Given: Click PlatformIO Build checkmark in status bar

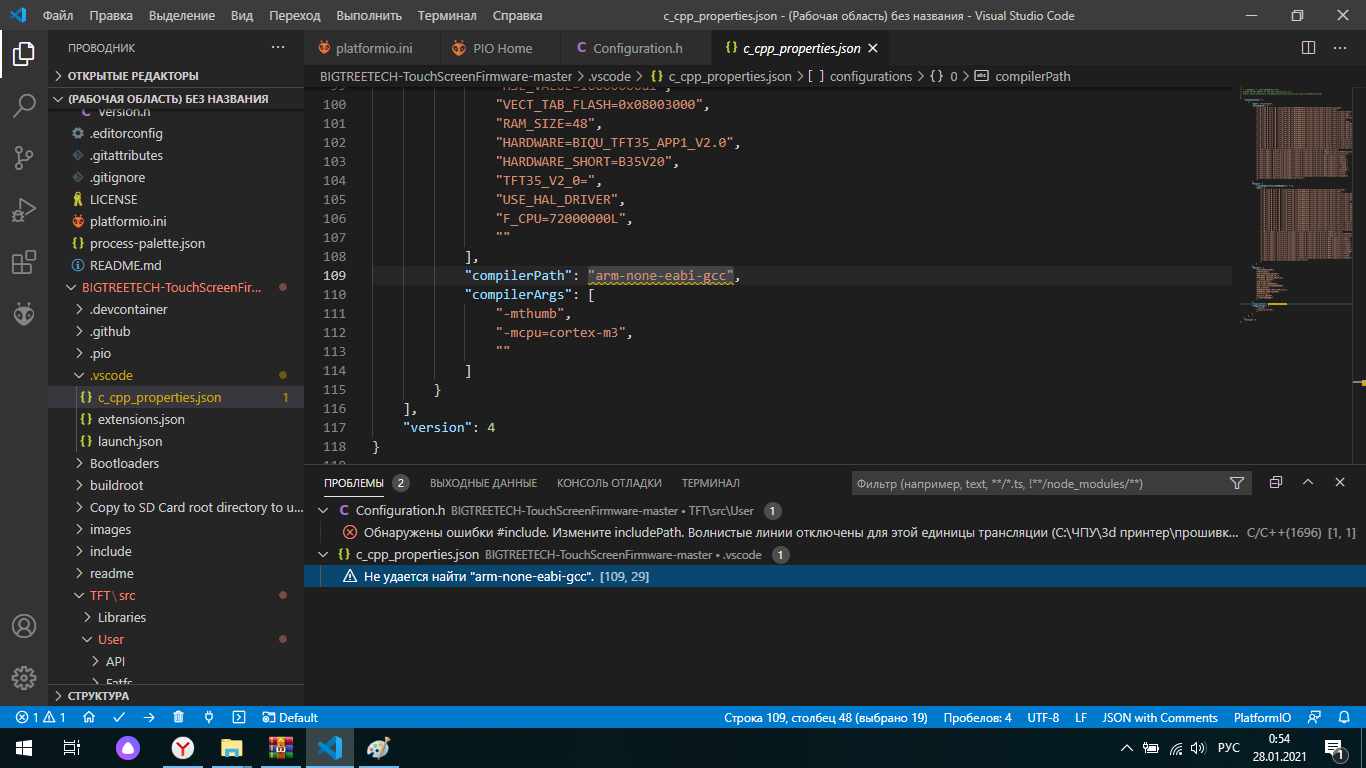Looking at the screenshot, I should click(119, 717).
